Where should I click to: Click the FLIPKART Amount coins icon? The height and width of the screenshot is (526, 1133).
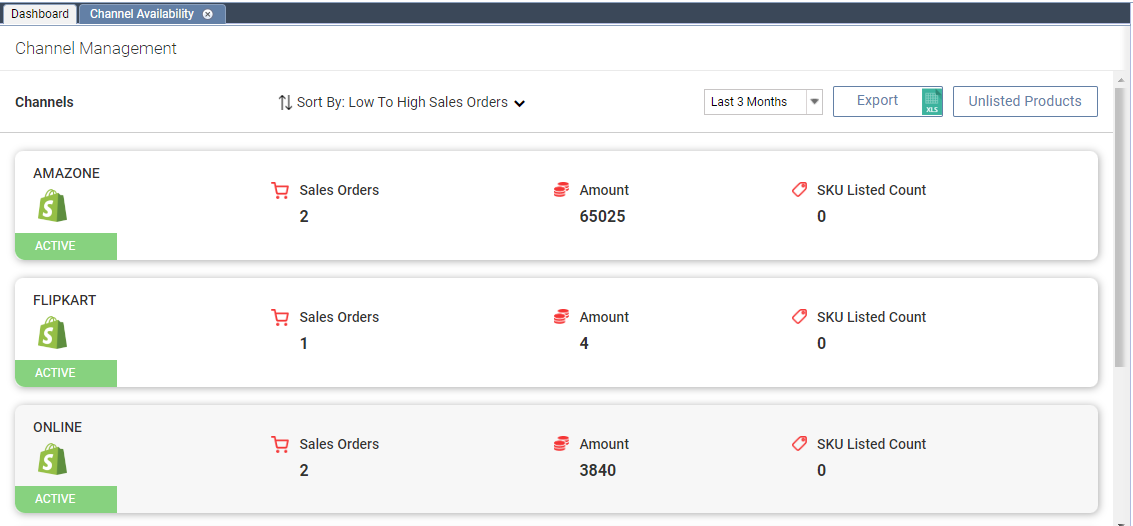tap(561, 317)
